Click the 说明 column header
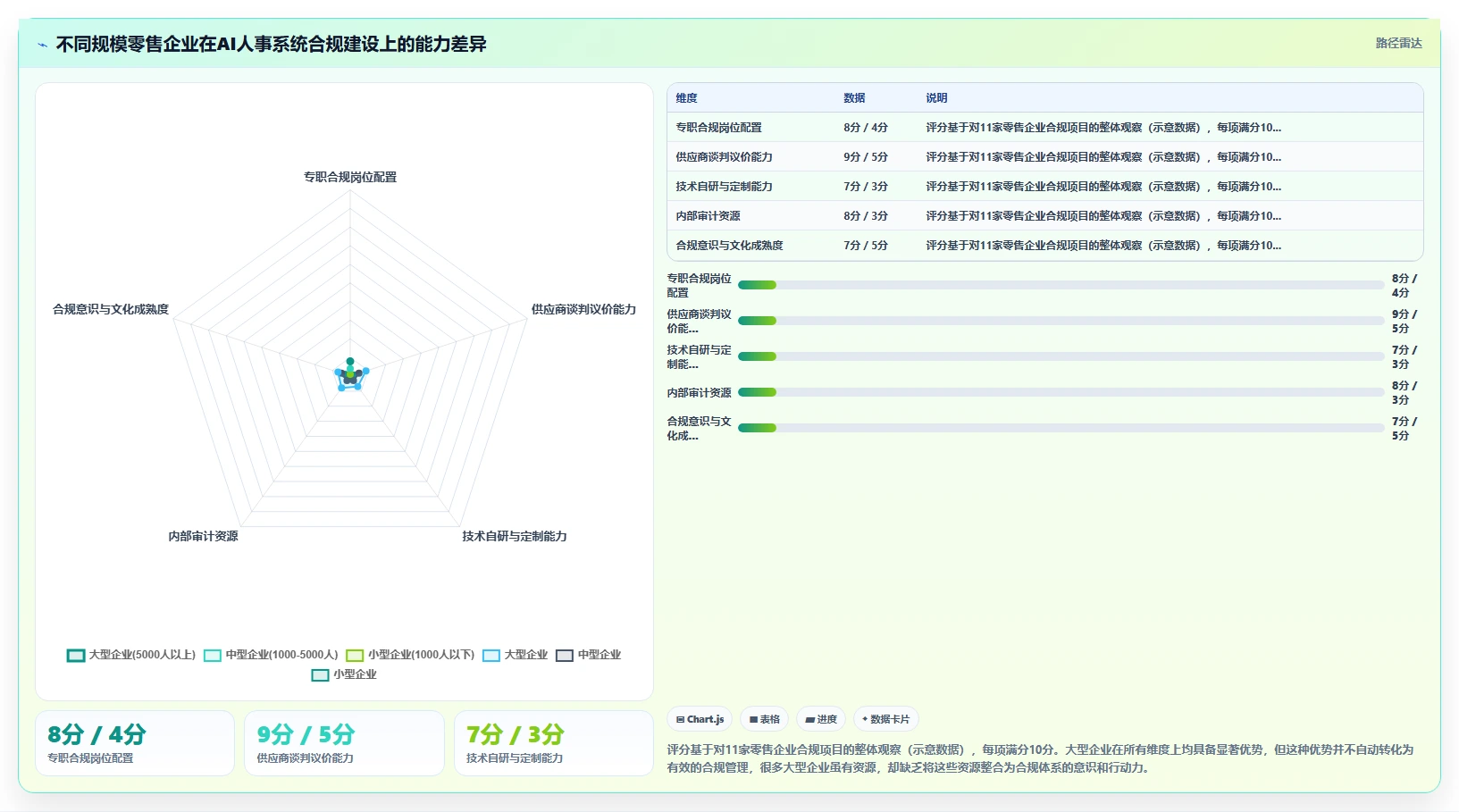This screenshot has width=1459, height=812. tap(936, 98)
